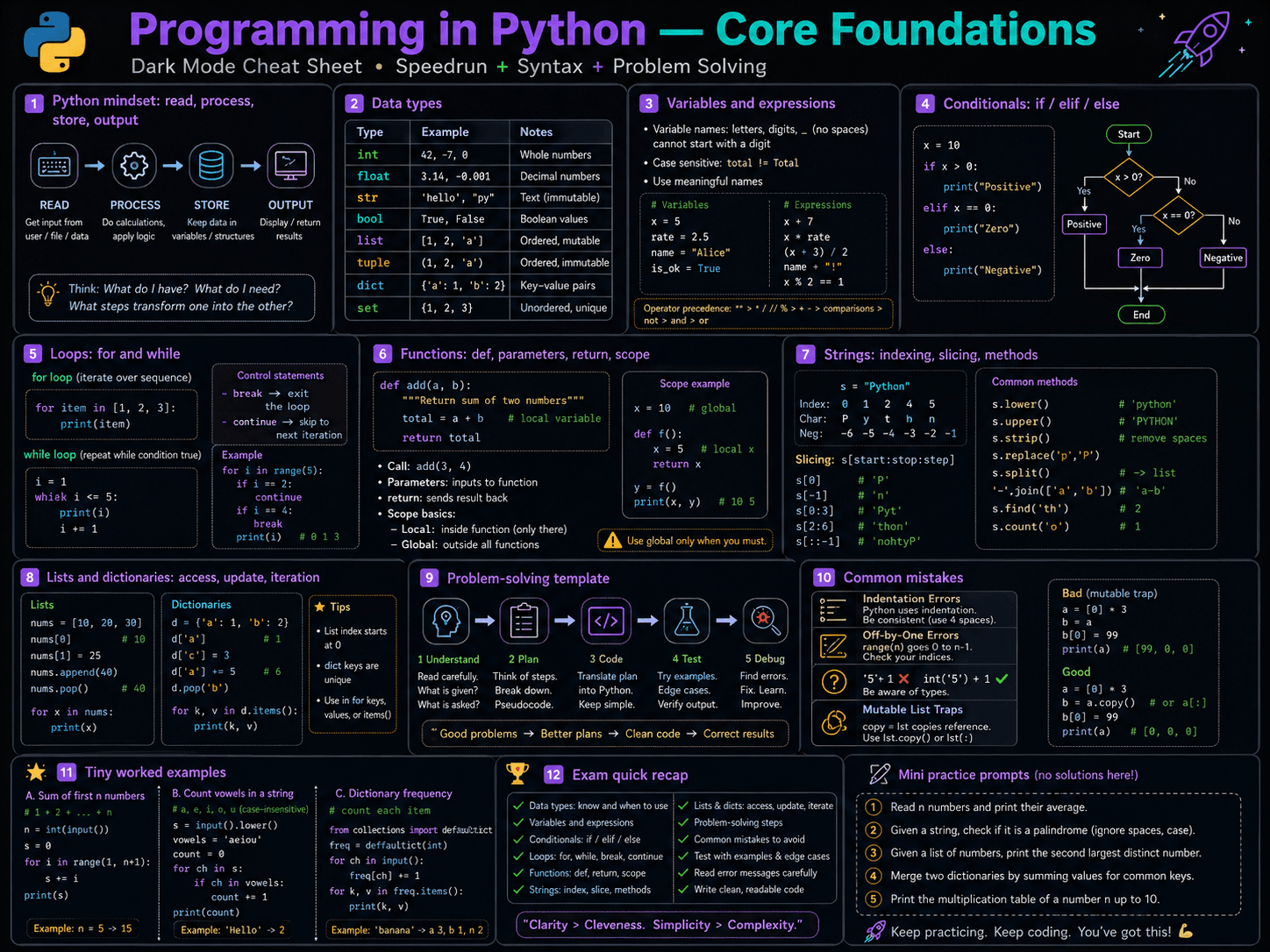Tick the Functions: def, return, scope checkmark

click(x=518, y=873)
